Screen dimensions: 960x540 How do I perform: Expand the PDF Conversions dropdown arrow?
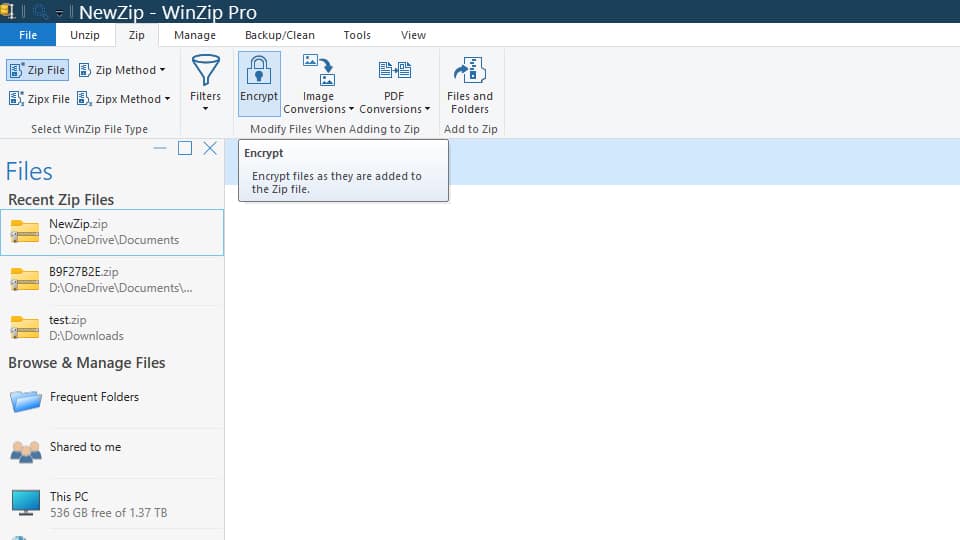[427, 109]
